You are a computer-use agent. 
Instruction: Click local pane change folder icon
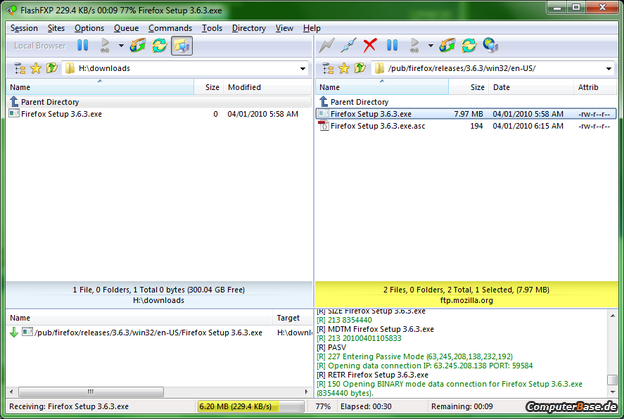(138, 45)
